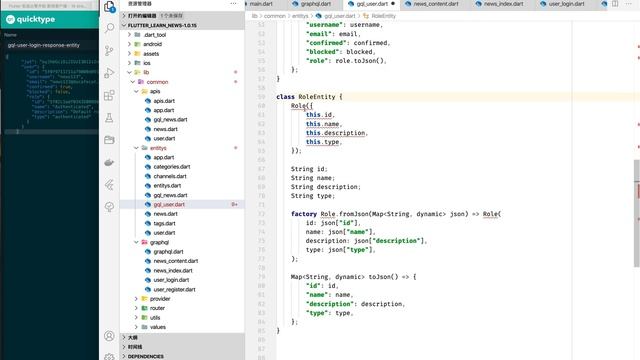The image size is (640, 360).
Task: Expand the 大纲 outline section
Action: tap(183, 338)
